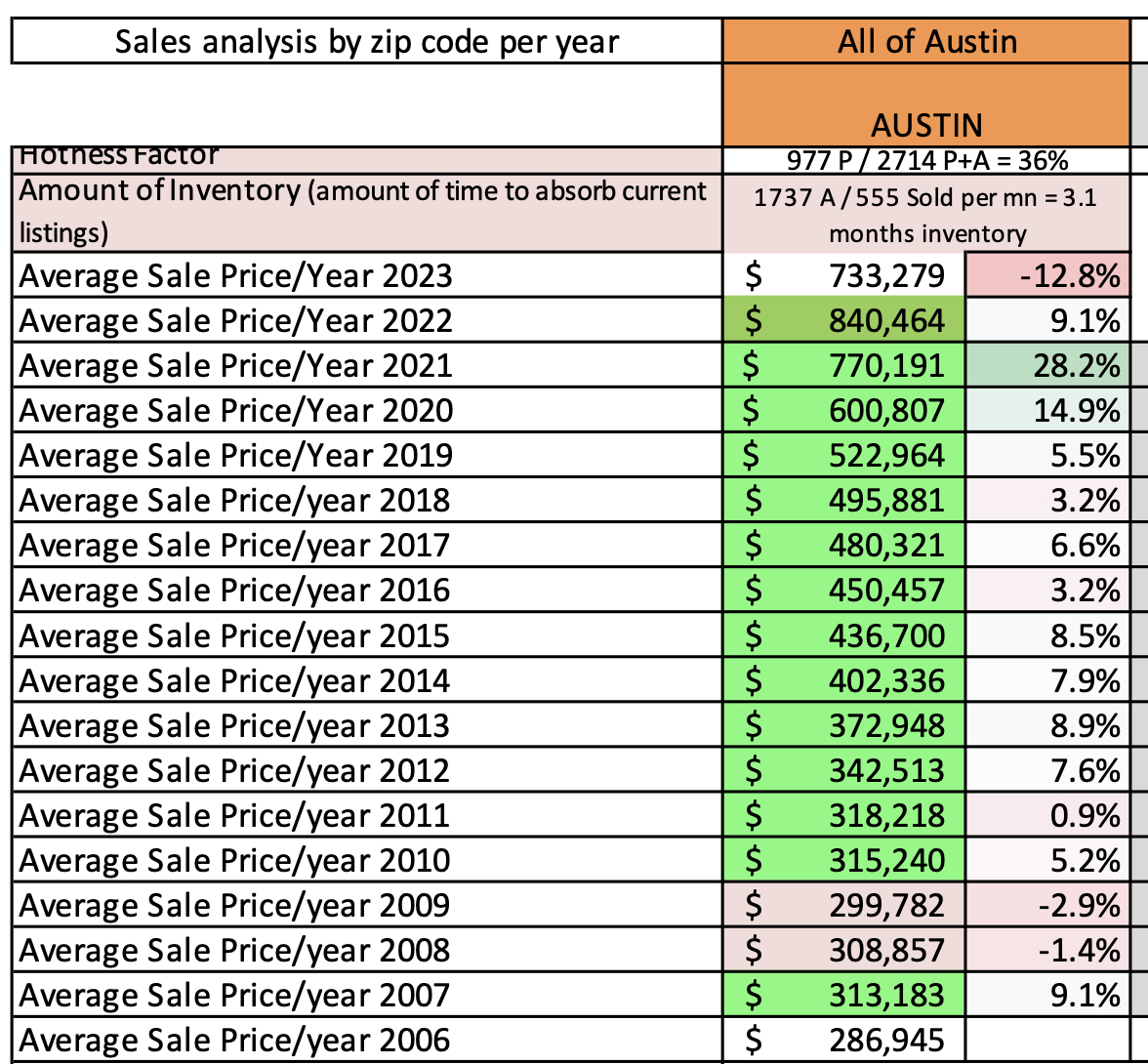Click the -12.8% change cell
Viewport: 1148px width, 1064px height.
coord(1045,276)
